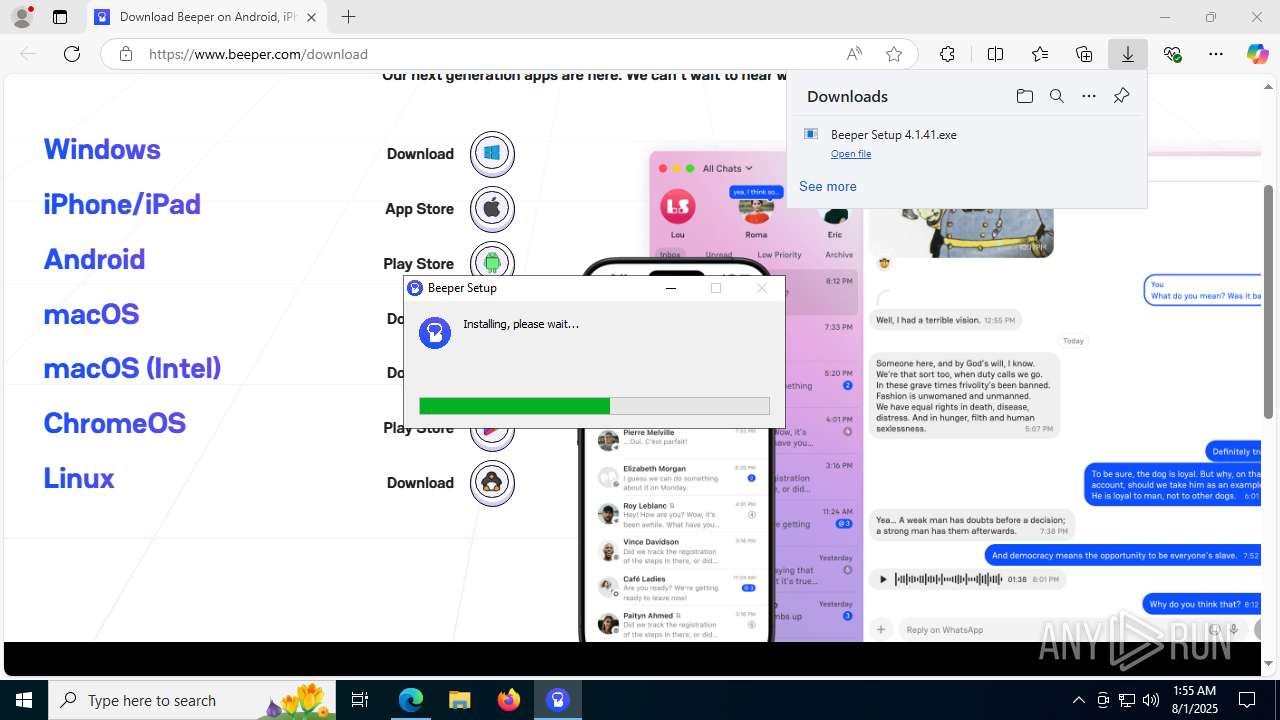Open the notification center icon
Image resolution: width=1280 pixels, height=720 pixels.
(x=1247, y=700)
